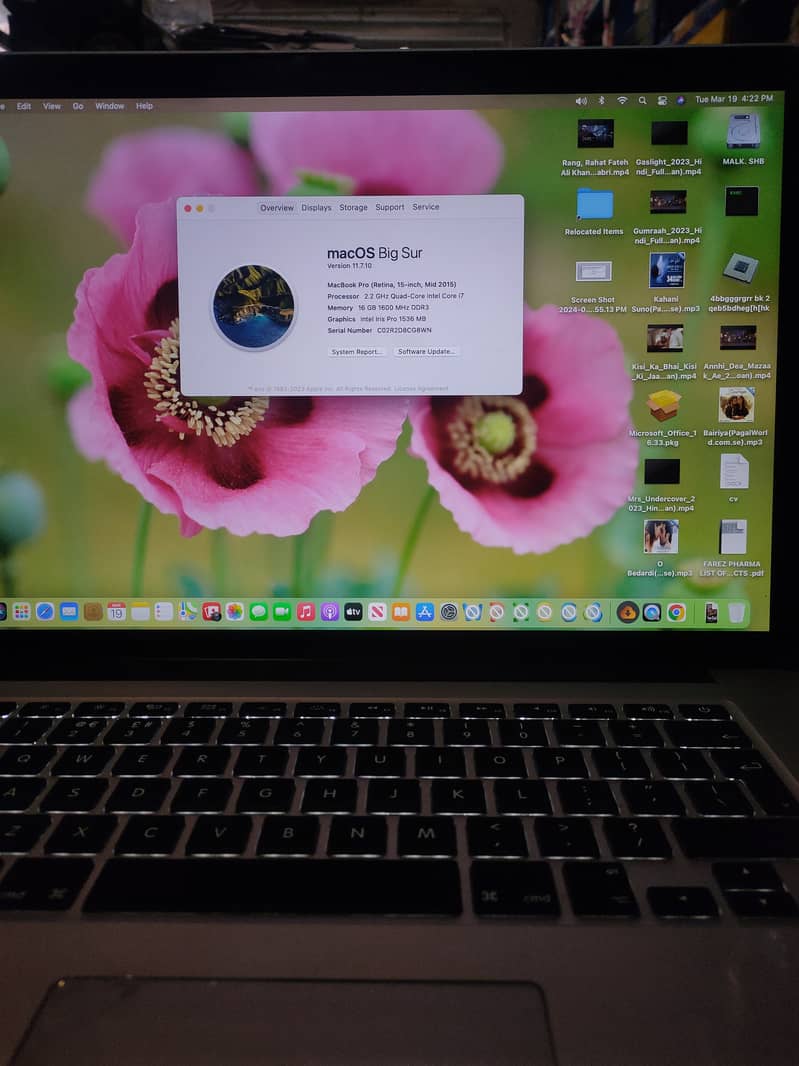Viewport: 799px width, 1066px height.
Task: Select the Relocated Items folder
Action: pos(594,205)
